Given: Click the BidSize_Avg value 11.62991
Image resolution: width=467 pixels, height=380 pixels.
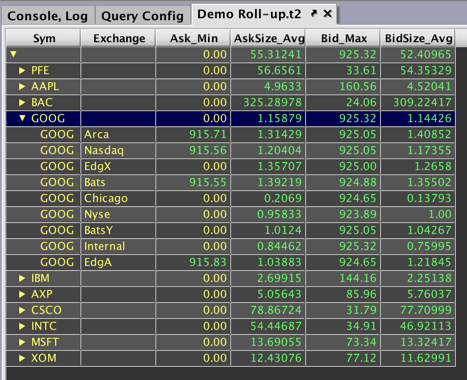Looking at the screenshot, I should (426, 358).
